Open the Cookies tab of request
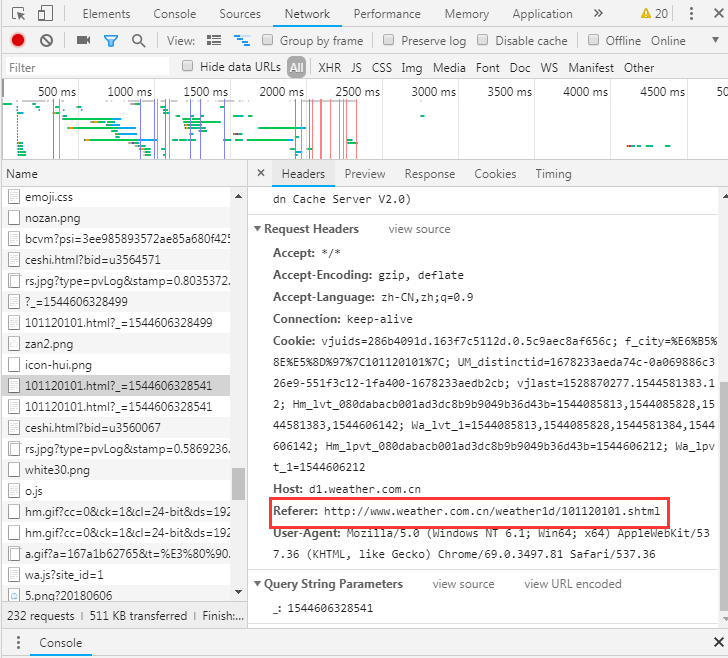 pyautogui.click(x=495, y=174)
